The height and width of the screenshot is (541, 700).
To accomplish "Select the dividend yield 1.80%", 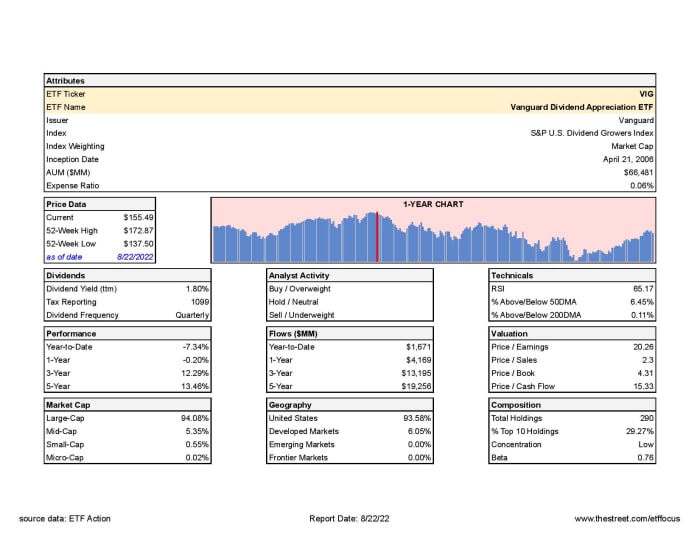I will pos(197,289).
